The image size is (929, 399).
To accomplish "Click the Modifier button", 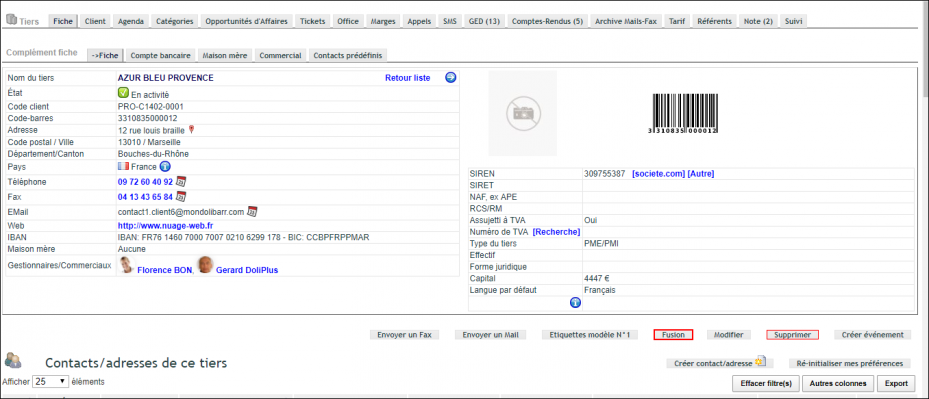I will point(729,335).
